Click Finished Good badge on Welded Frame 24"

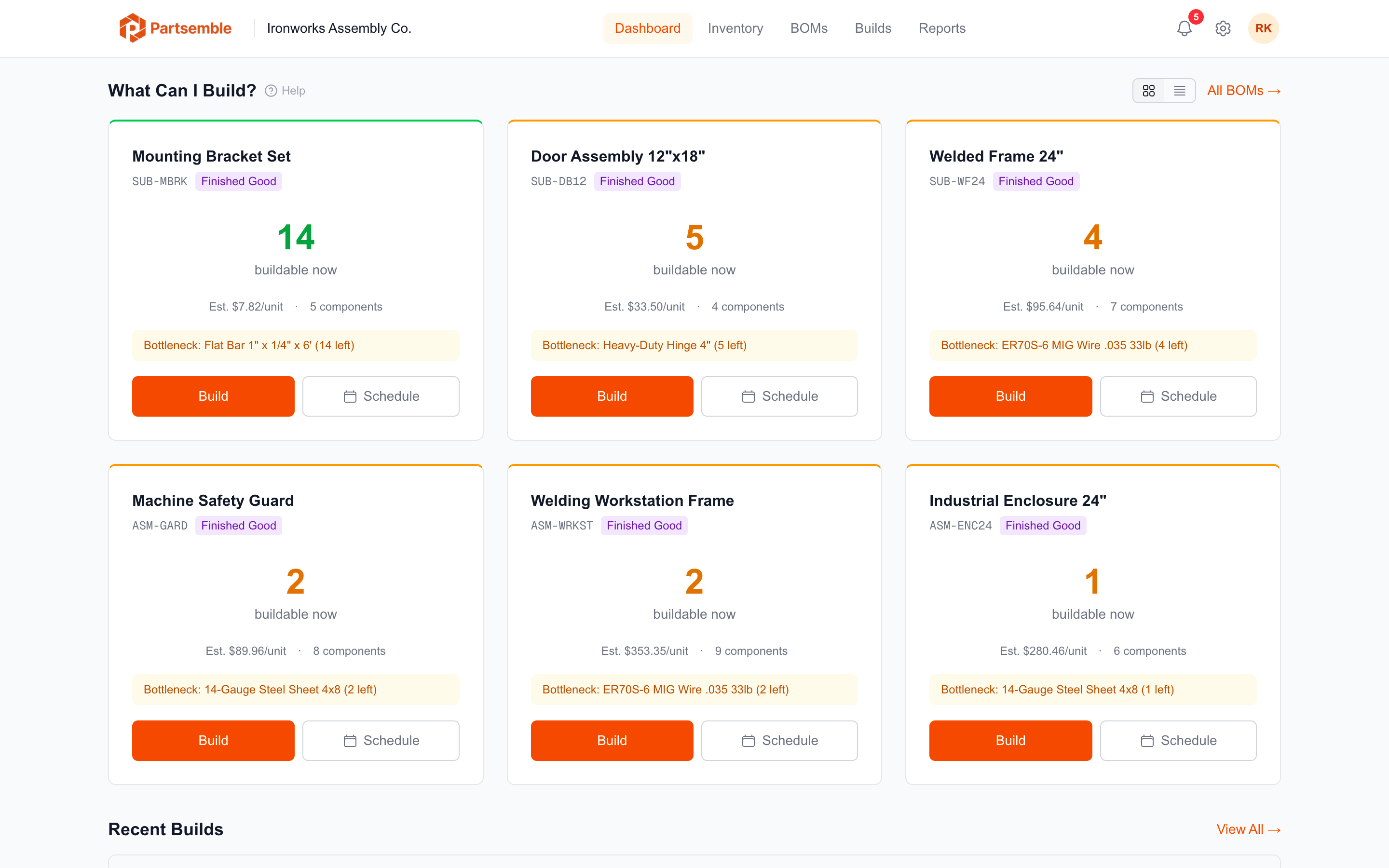[x=1035, y=181]
